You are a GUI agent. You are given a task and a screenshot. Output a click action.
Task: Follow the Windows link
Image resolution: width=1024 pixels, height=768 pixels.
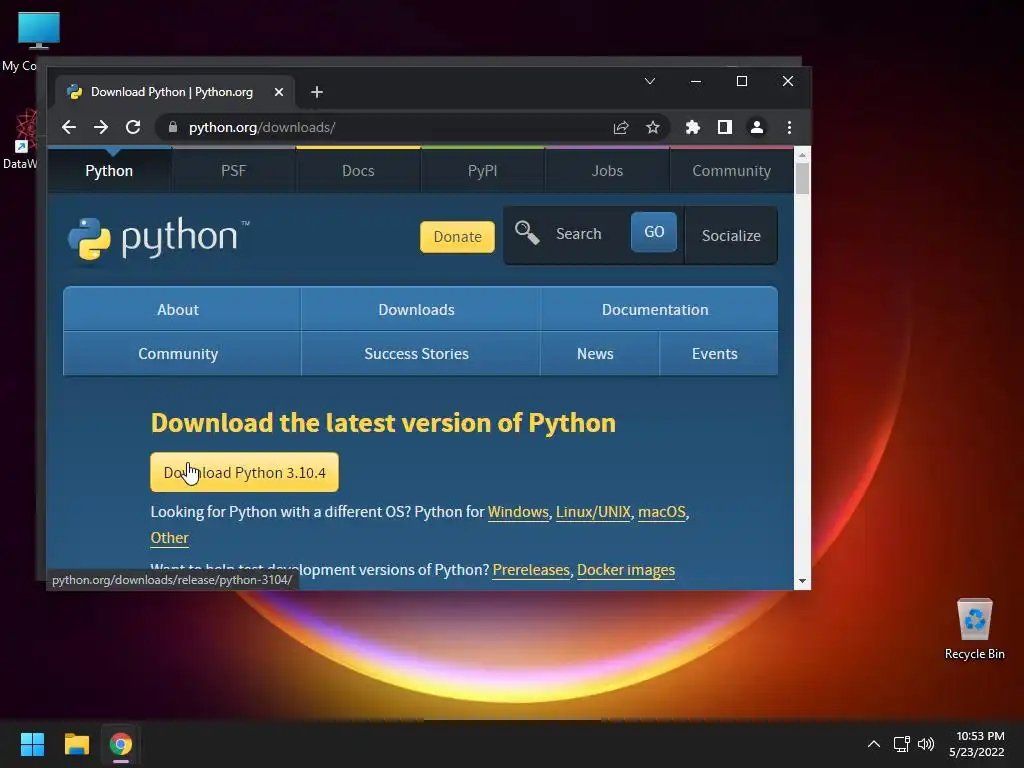pyautogui.click(x=518, y=512)
